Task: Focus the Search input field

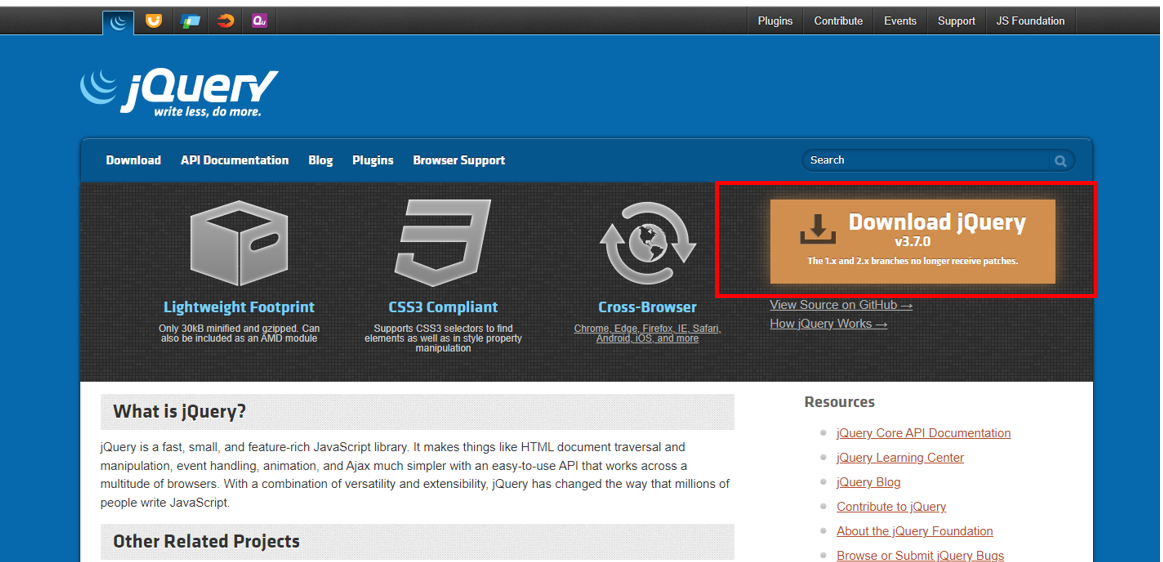Action: point(927,160)
